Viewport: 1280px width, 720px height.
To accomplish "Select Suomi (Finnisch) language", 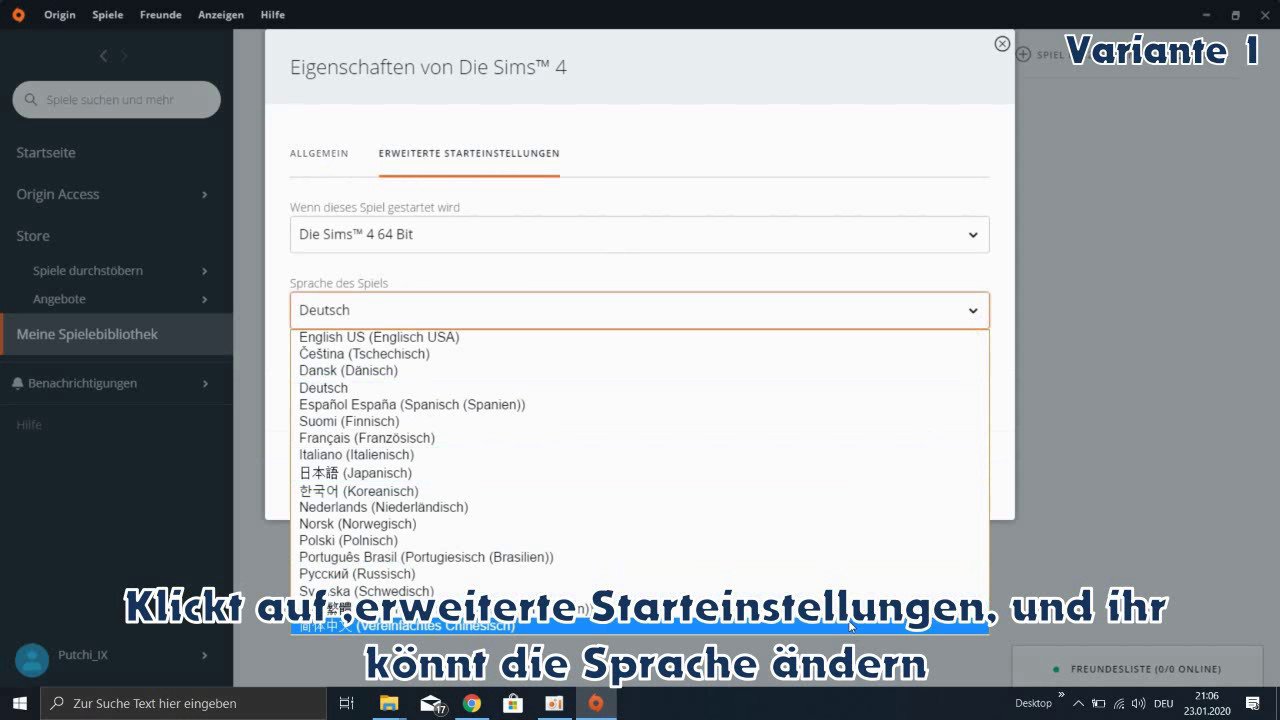I will click(639, 422).
